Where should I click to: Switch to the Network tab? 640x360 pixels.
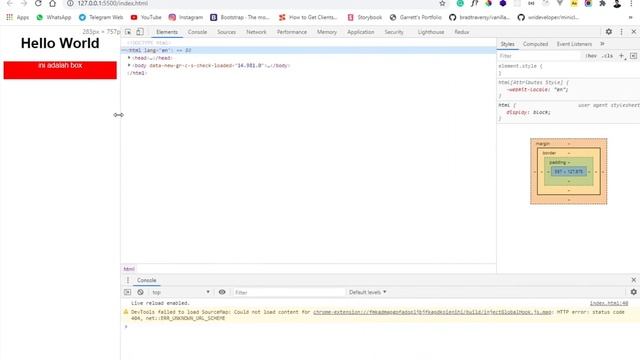click(256, 32)
